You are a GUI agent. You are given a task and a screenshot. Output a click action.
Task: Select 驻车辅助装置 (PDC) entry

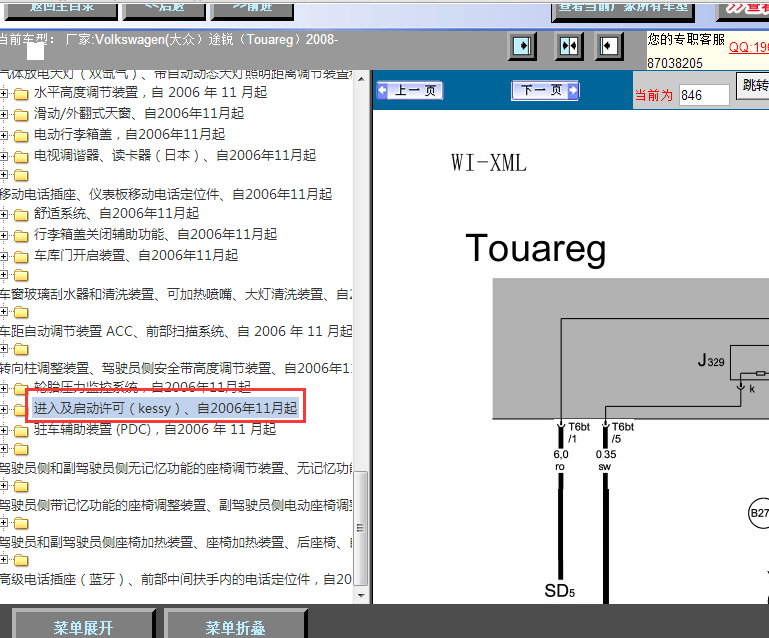click(x=155, y=430)
